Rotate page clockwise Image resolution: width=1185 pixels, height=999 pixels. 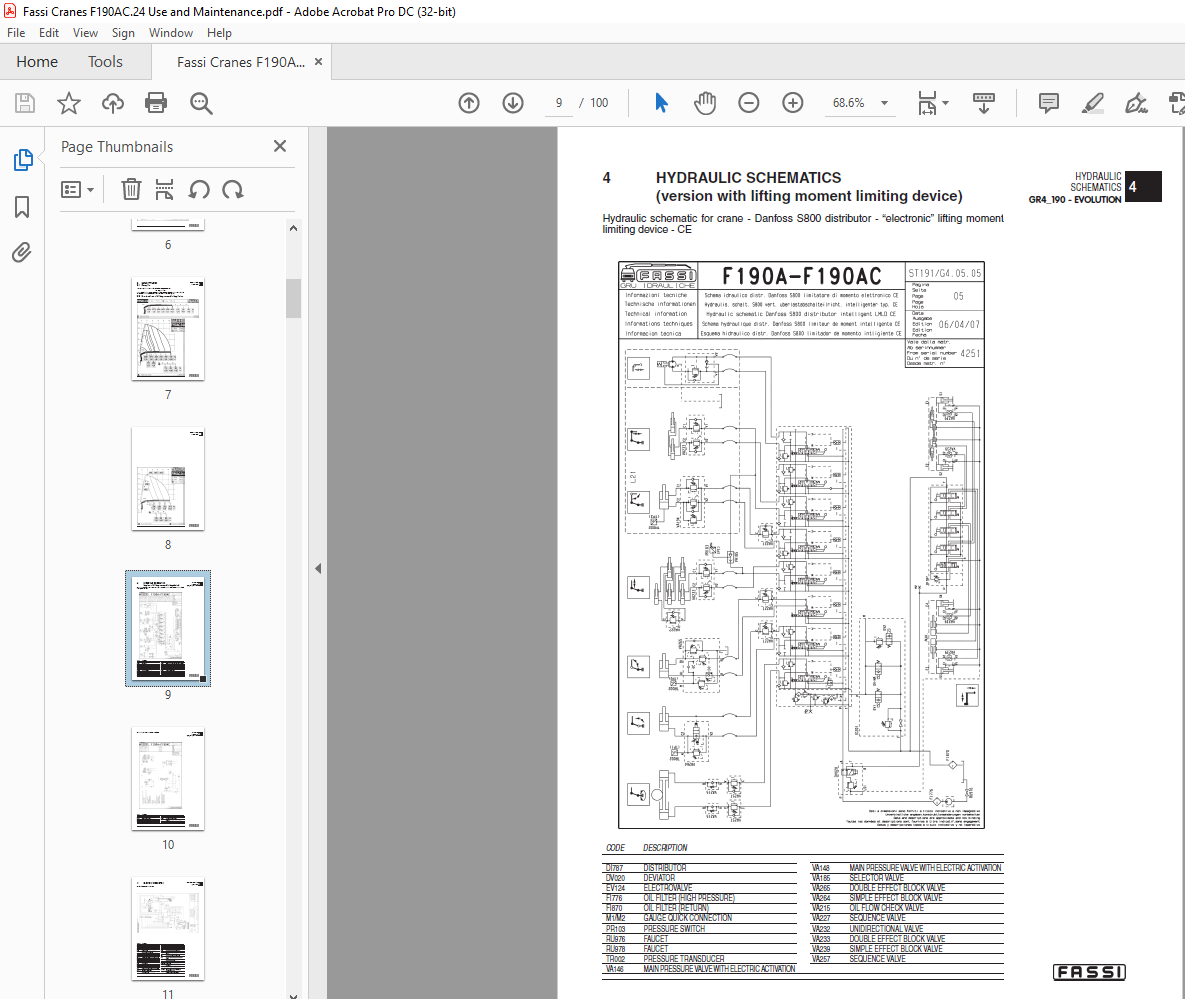[233, 189]
